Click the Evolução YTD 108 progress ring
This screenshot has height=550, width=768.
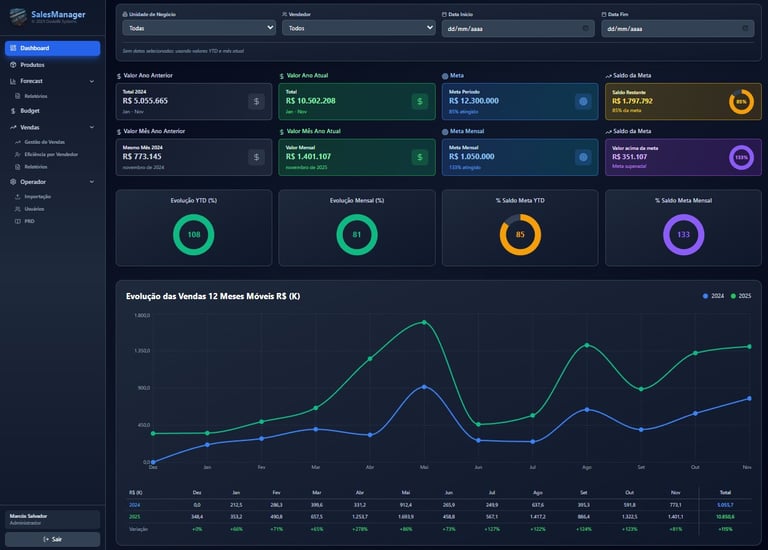[193, 235]
